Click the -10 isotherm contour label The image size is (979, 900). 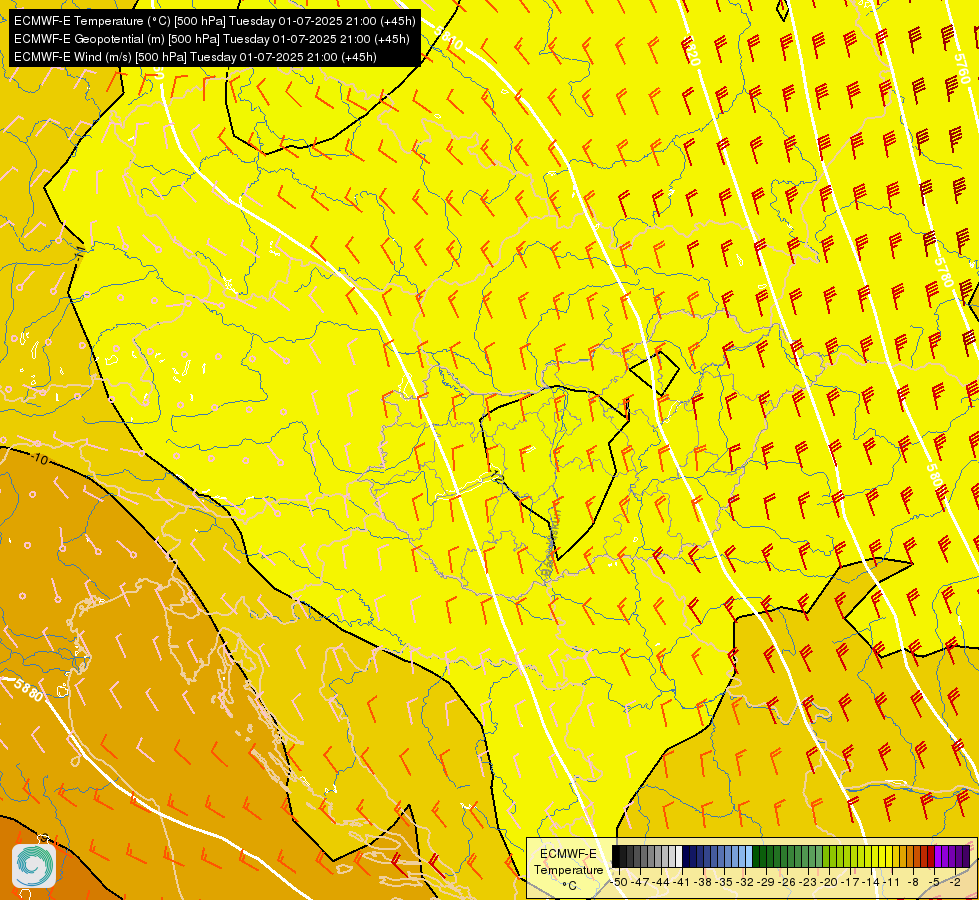tap(39, 460)
